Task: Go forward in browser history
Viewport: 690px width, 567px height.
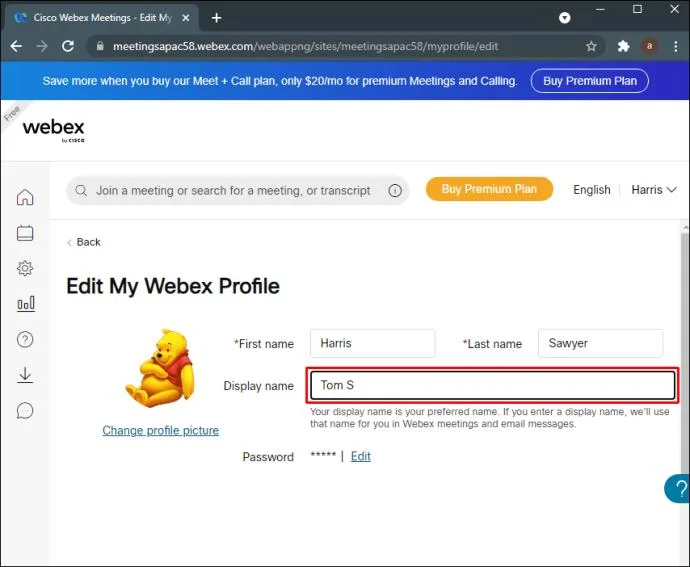Action: [42, 46]
